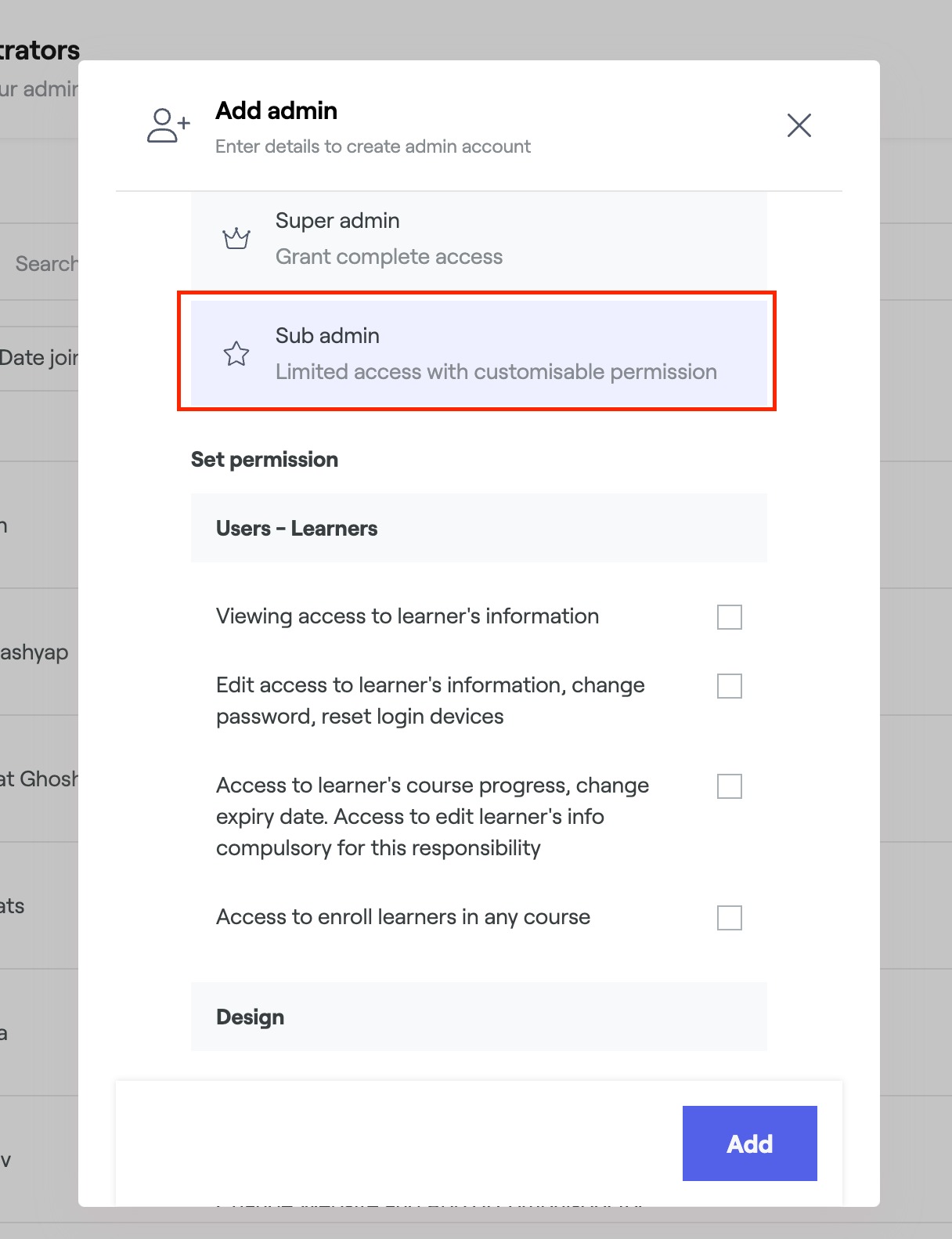
Task: Click the Add admin dialog title
Action: (276, 111)
